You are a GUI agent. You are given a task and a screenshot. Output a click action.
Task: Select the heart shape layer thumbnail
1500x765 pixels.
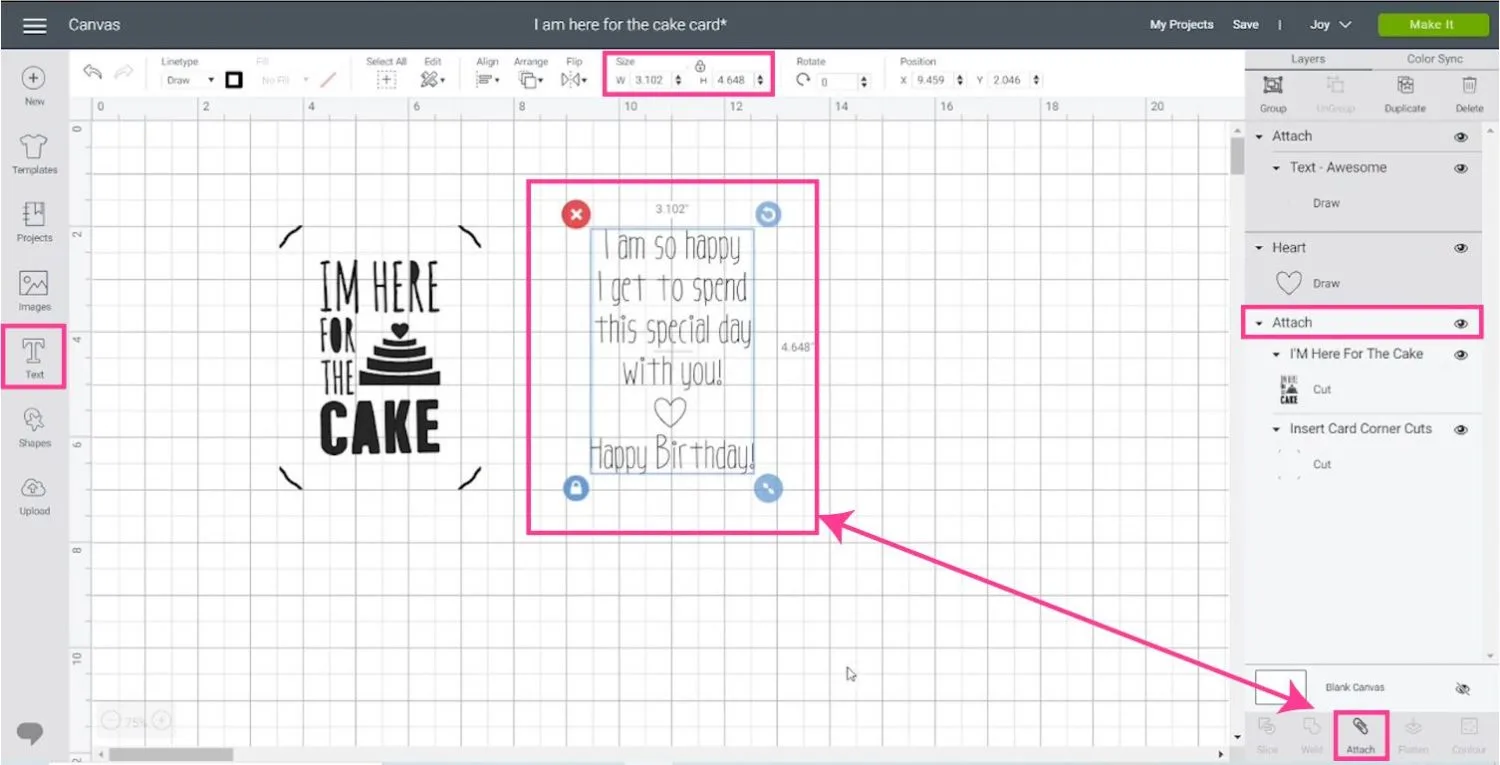tap(1289, 284)
